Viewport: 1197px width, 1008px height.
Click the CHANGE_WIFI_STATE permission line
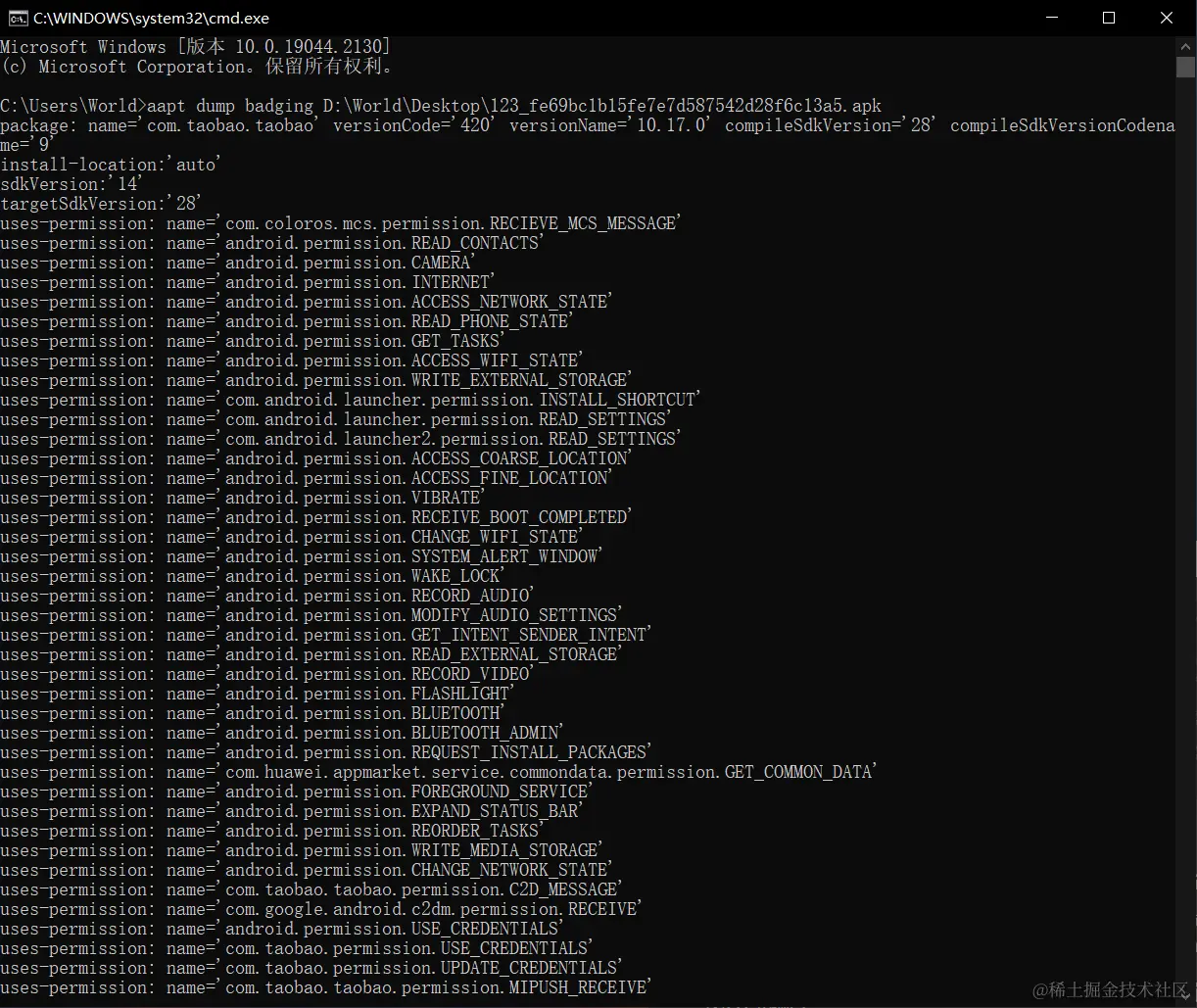point(292,537)
